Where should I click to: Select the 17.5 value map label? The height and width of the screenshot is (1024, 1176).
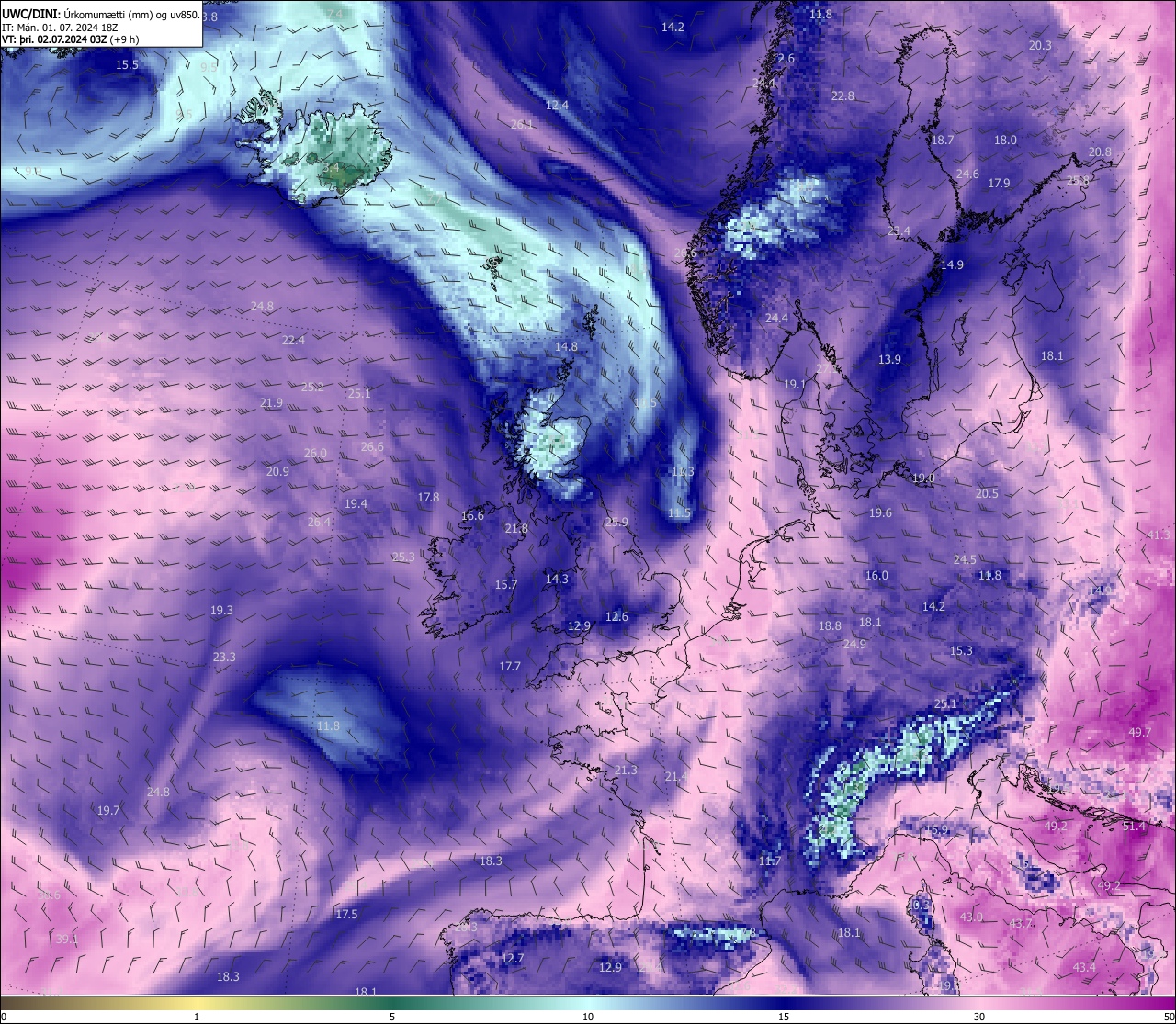point(346,914)
